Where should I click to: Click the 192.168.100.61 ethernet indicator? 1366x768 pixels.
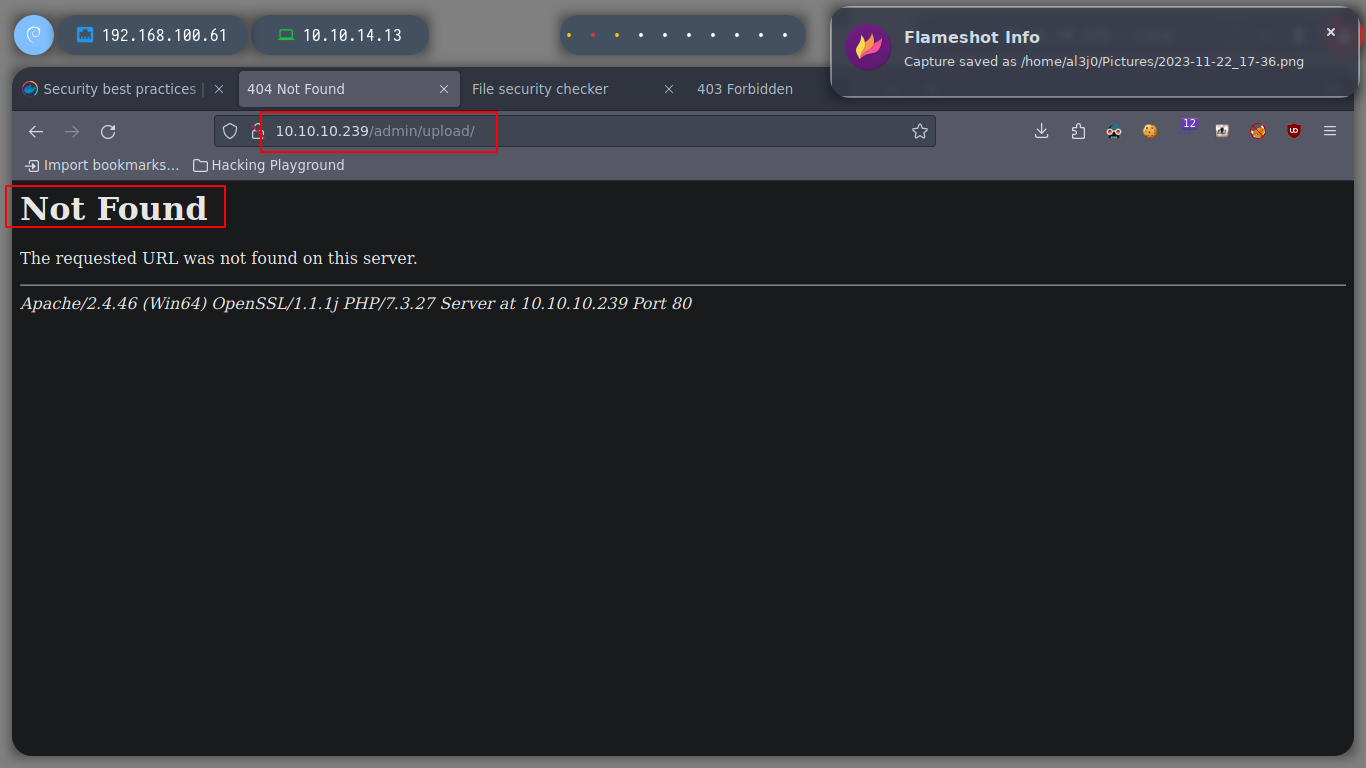pos(152,35)
